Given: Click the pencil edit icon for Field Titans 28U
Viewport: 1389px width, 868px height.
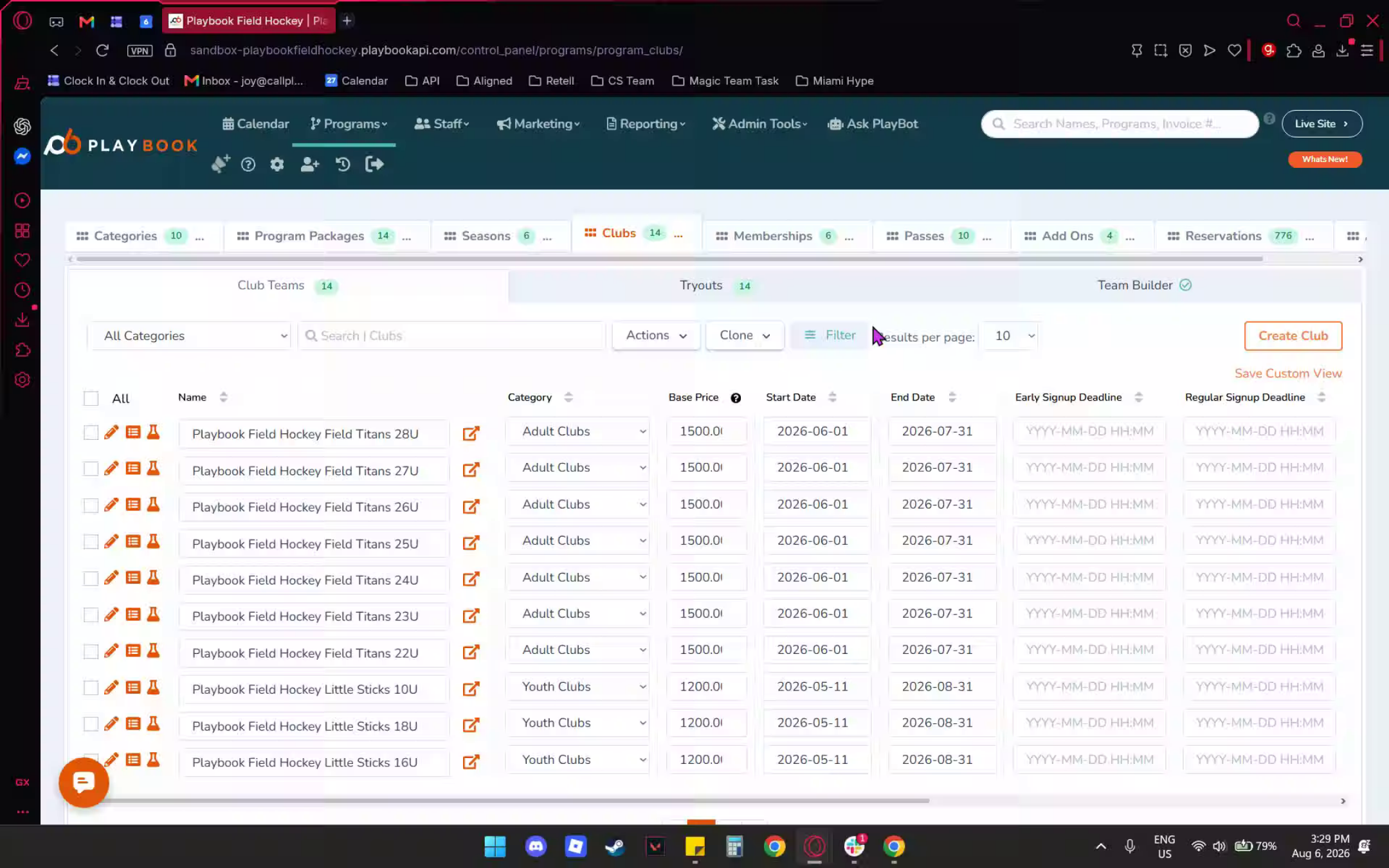Looking at the screenshot, I should [x=111, y=432].
